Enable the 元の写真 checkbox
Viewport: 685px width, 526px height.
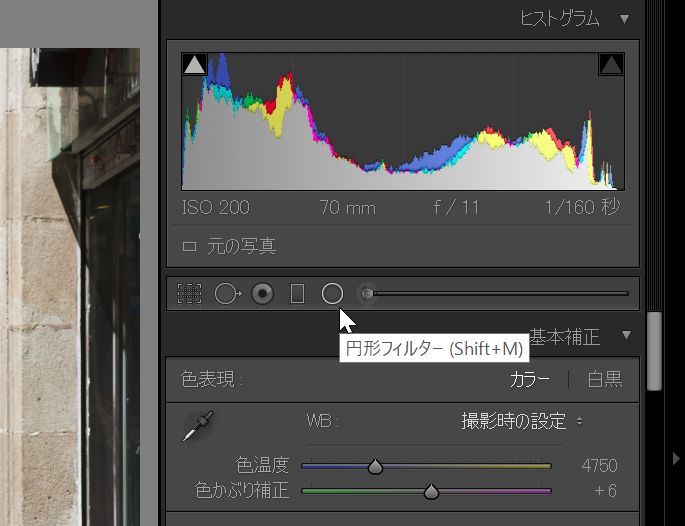coord(189,247)
